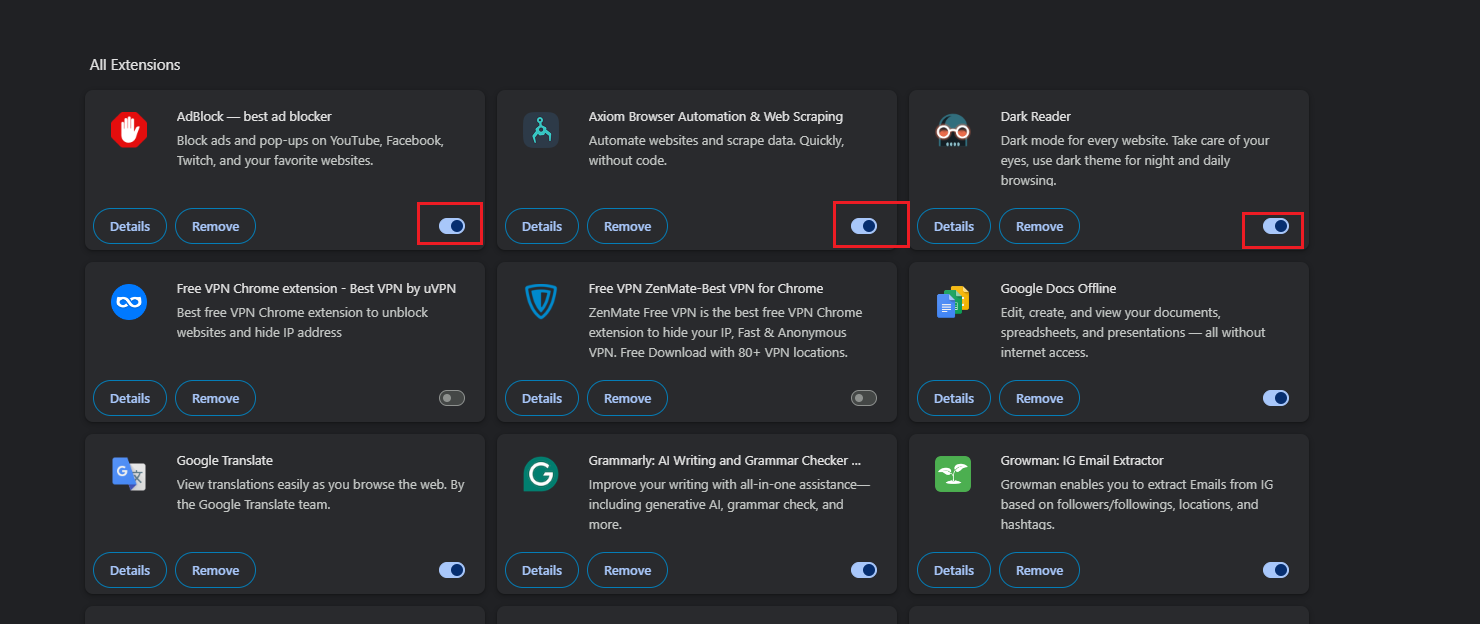The image size is (1480, 624).
Task: Click the Google Docs Offline icon
Action: [953, 302]
